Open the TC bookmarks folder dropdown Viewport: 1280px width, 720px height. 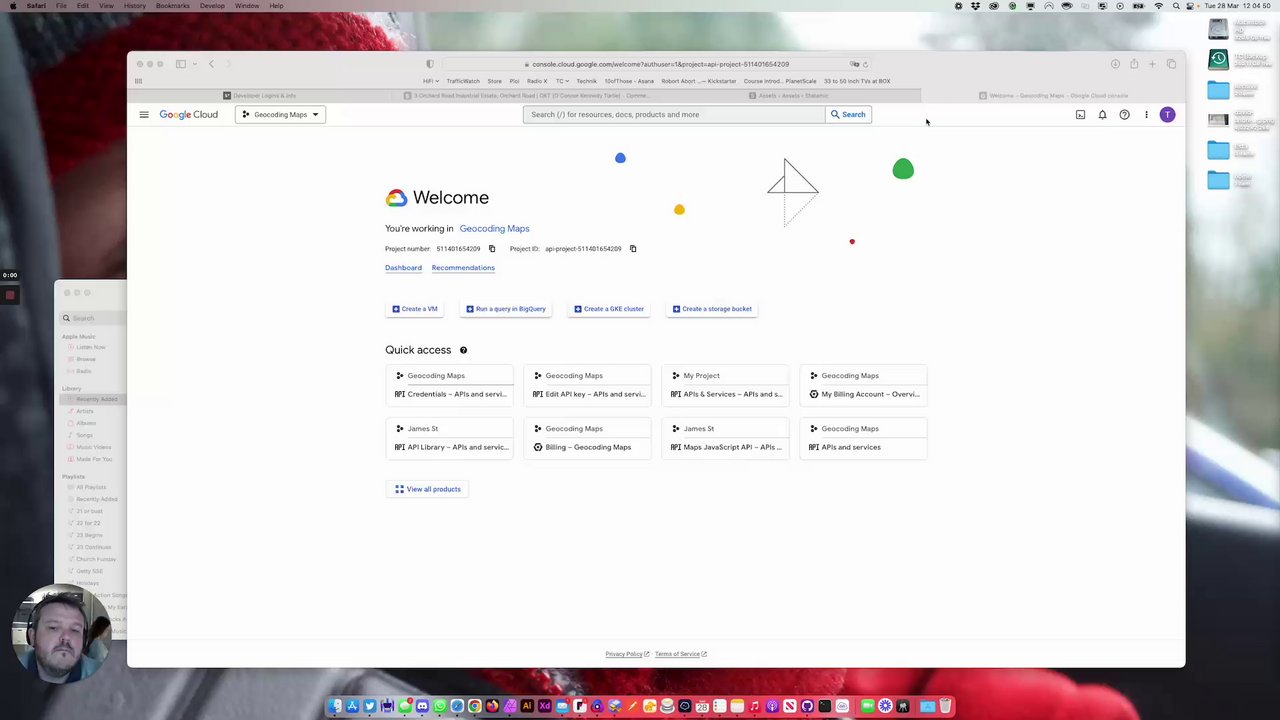(x=562, y=81)
